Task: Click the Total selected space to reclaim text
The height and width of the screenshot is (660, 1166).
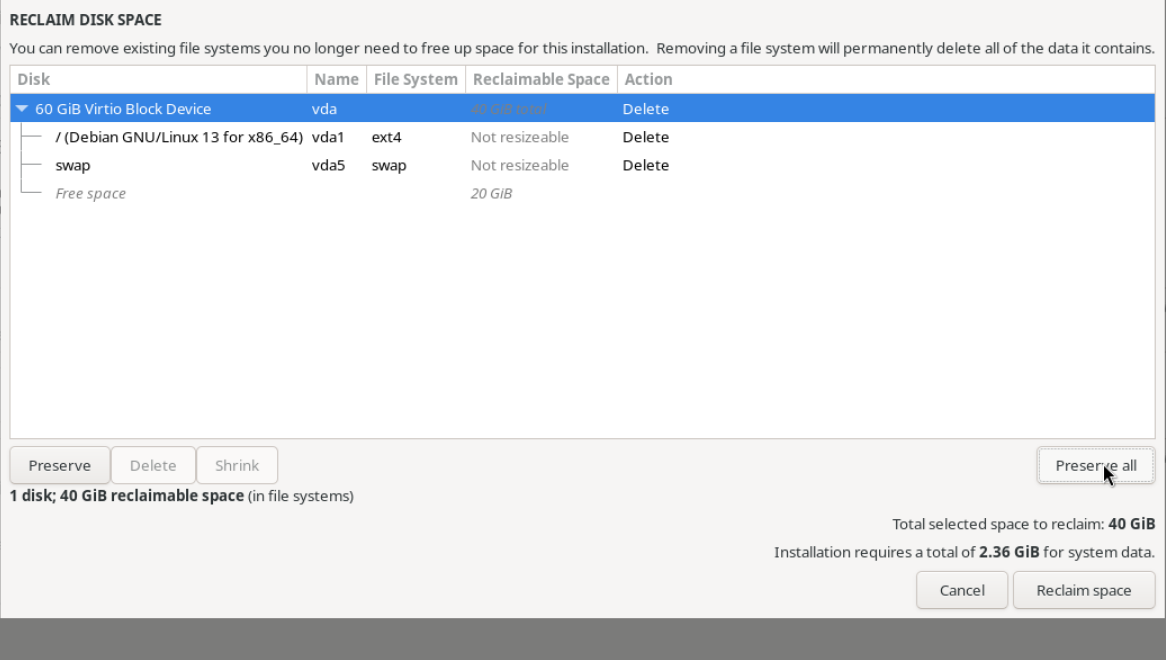Action: click(1023, 524)
